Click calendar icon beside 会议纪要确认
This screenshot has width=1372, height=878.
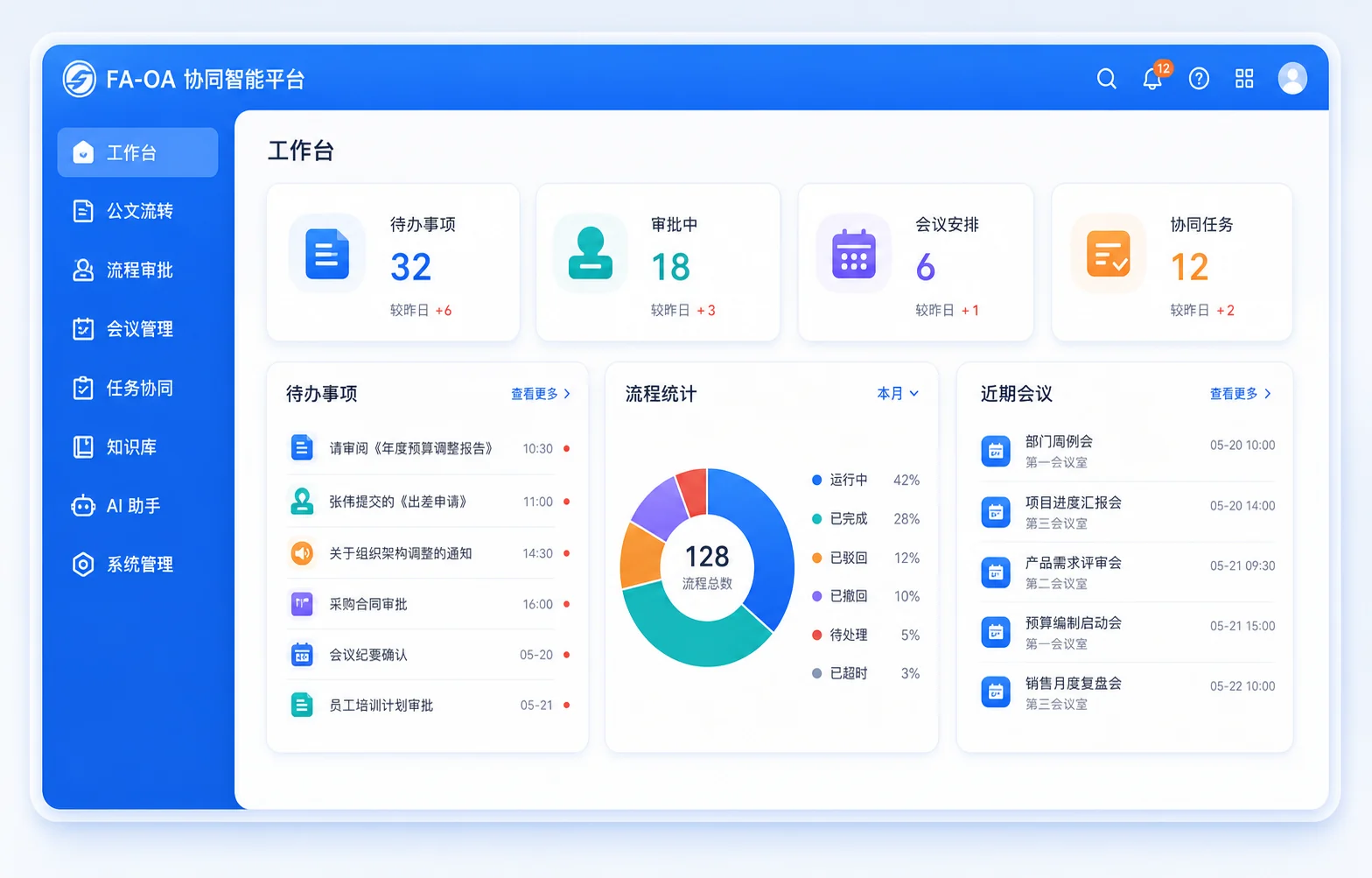[x=302, y=654]
